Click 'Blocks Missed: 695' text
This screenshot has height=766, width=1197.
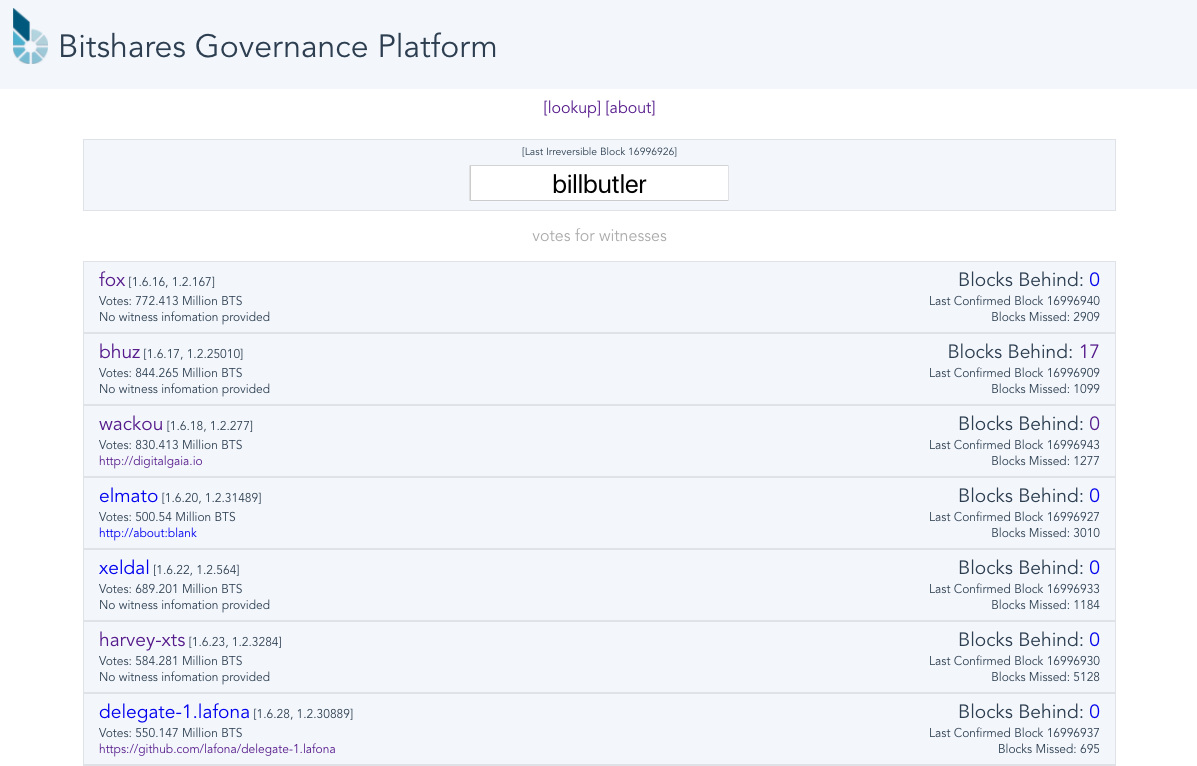click(x=1049, y=749)
